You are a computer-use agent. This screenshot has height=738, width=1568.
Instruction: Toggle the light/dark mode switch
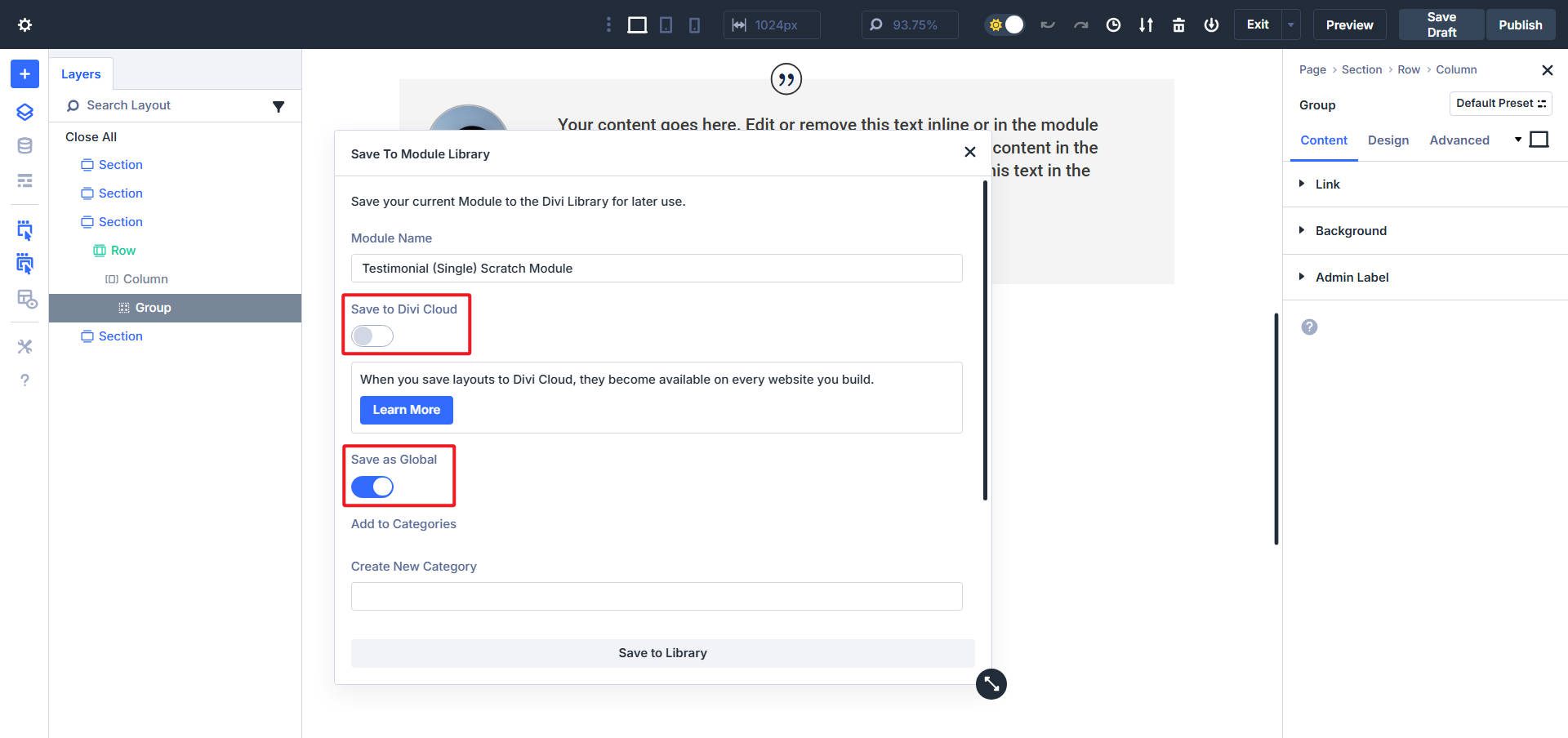pos(1004,24)
